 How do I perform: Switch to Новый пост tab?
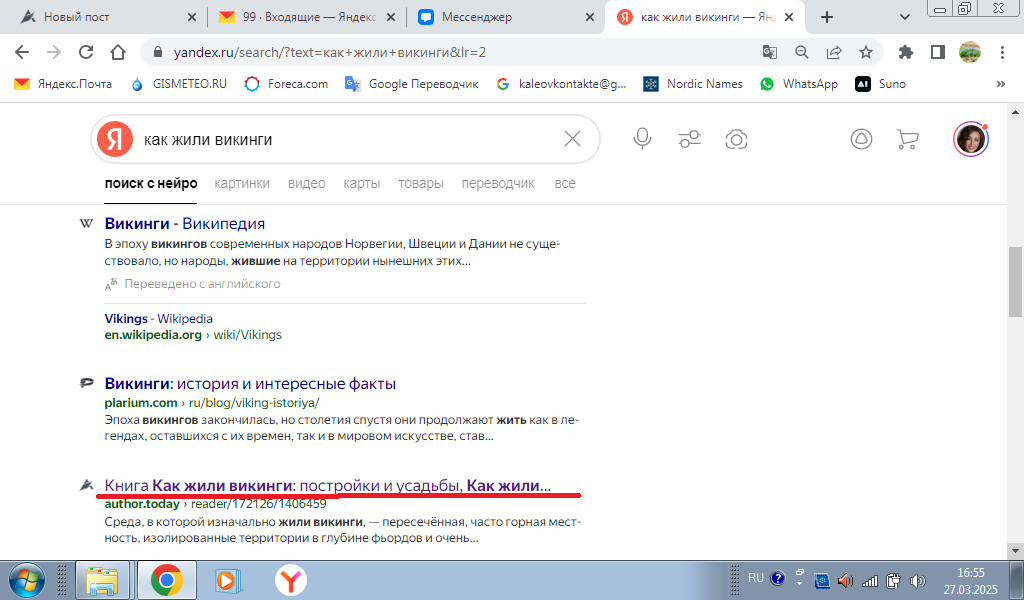(76, 17)
